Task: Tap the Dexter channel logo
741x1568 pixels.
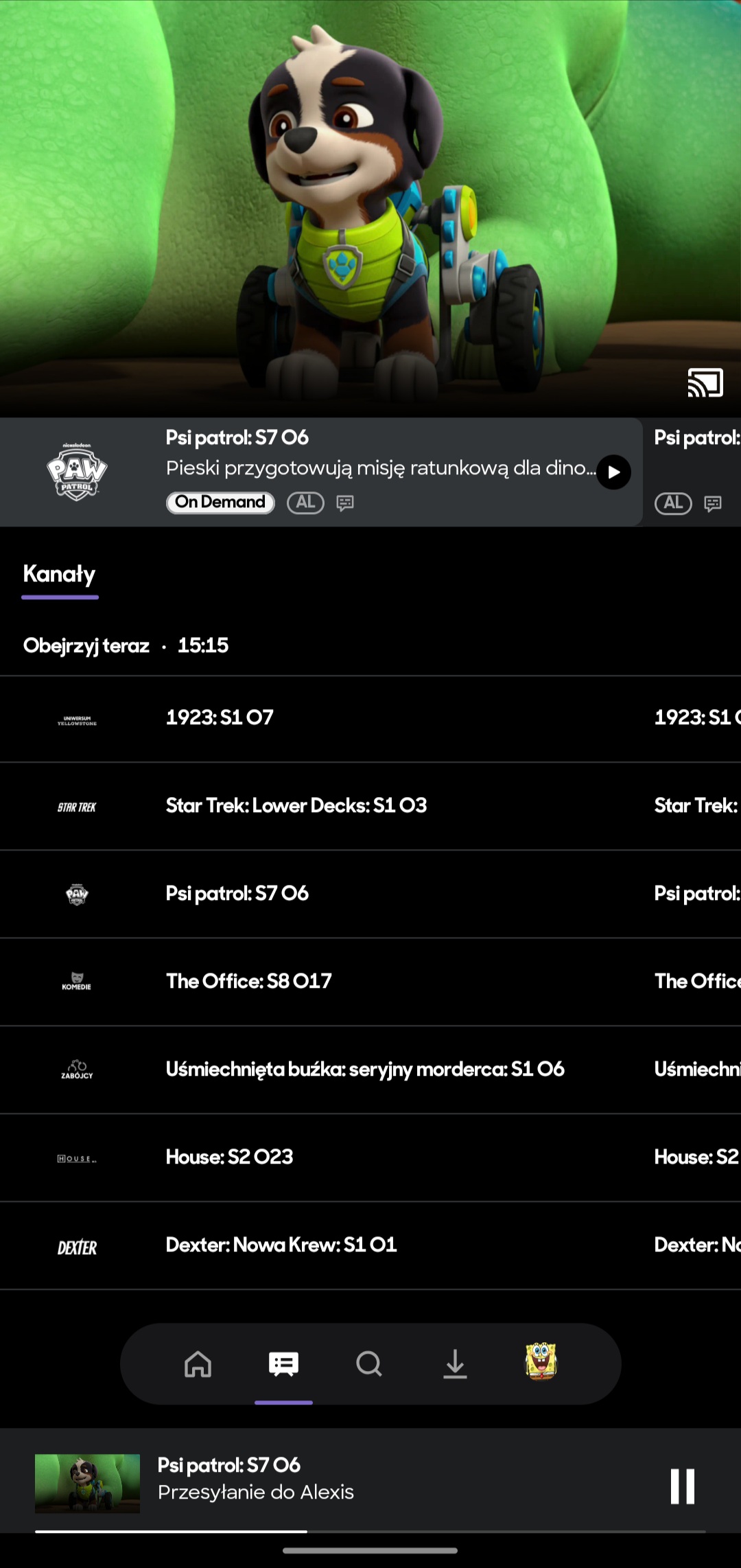Action: click(x=77, y=1247)
